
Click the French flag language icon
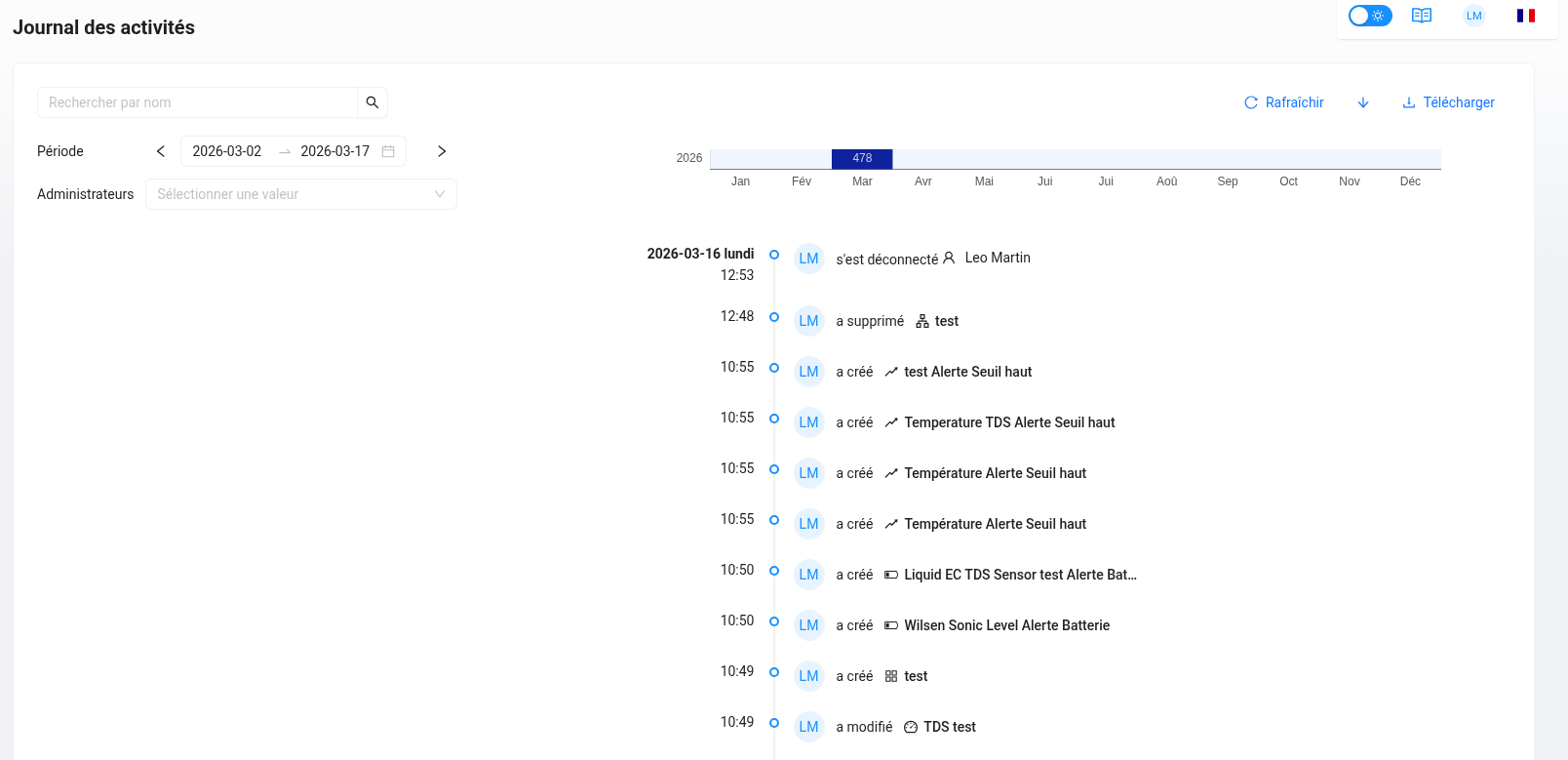(x=1525, y=16)
